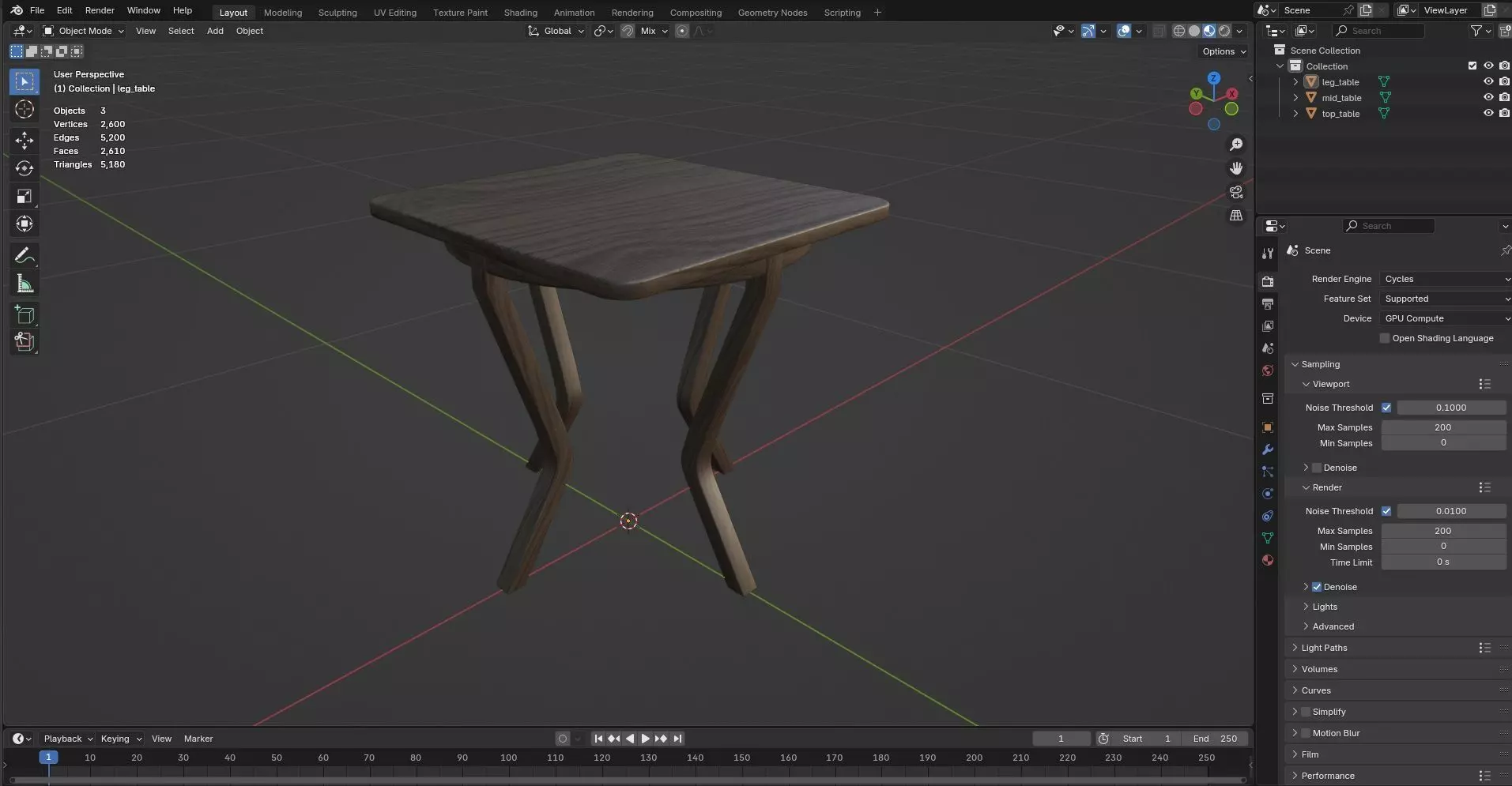Disable Render Denoise checkbox

[x=1317, y=587]
